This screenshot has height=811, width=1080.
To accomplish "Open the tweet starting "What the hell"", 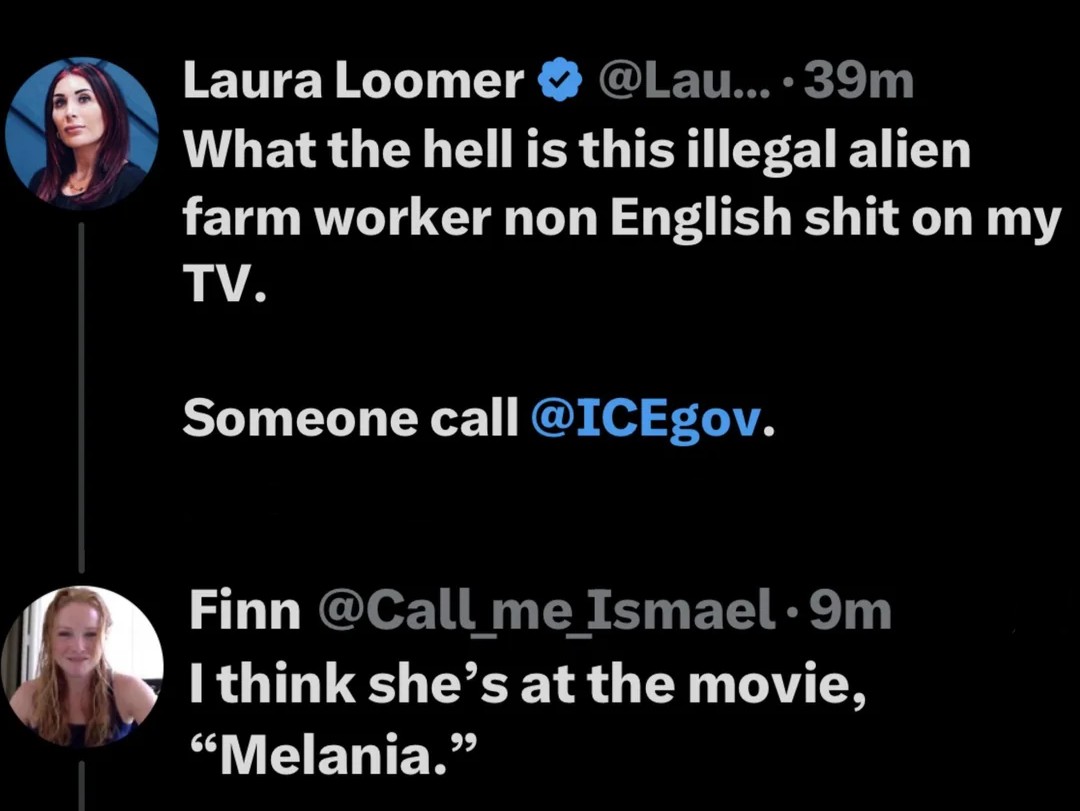I will [x=575, y=152].
